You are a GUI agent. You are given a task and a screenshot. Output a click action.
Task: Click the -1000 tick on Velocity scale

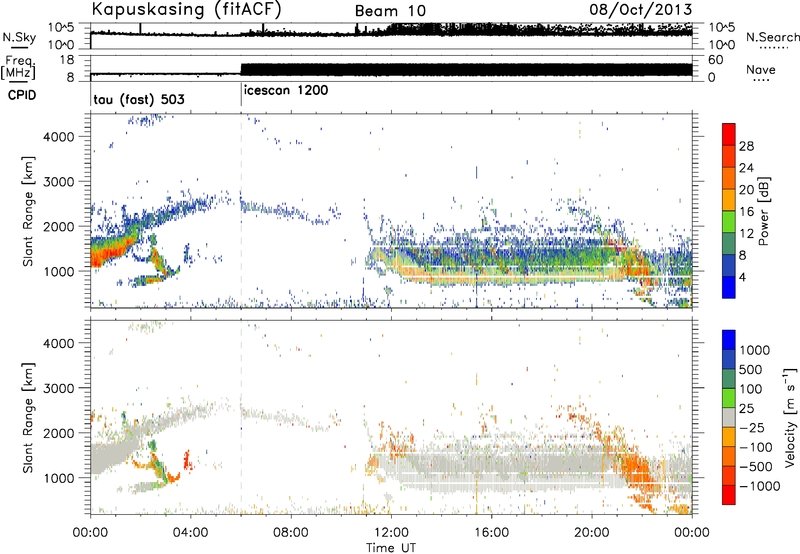point(759,486)
